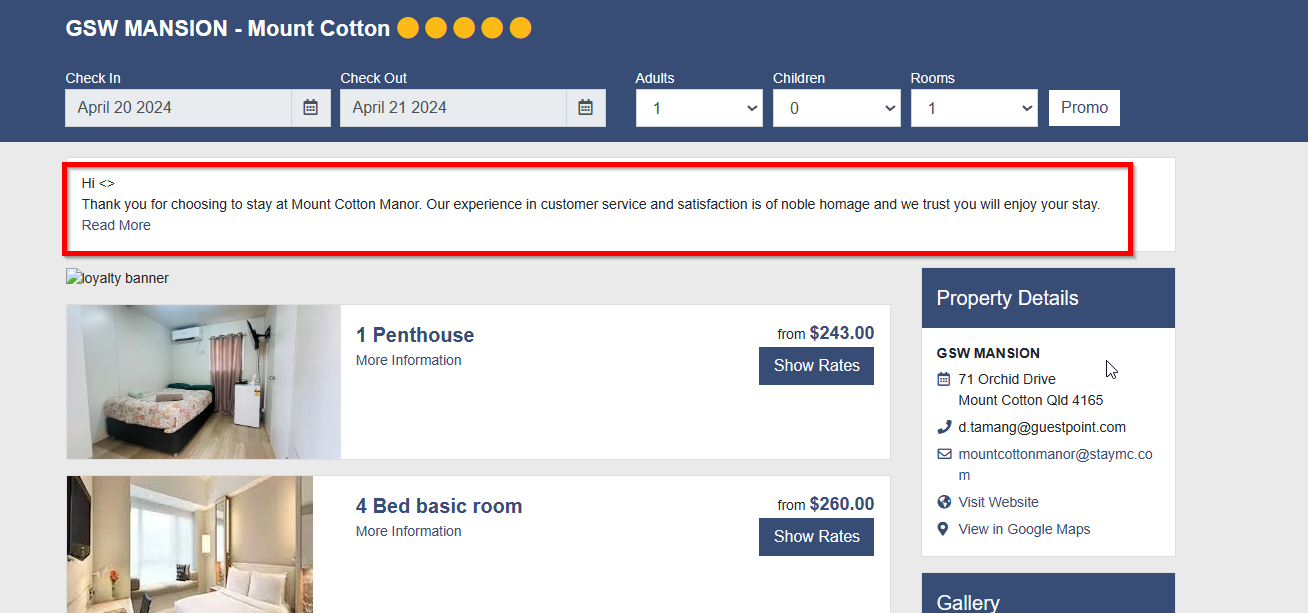Click the View in Google Maps link
This screenshot has height=613, width=1308.
click(1024, 529)
